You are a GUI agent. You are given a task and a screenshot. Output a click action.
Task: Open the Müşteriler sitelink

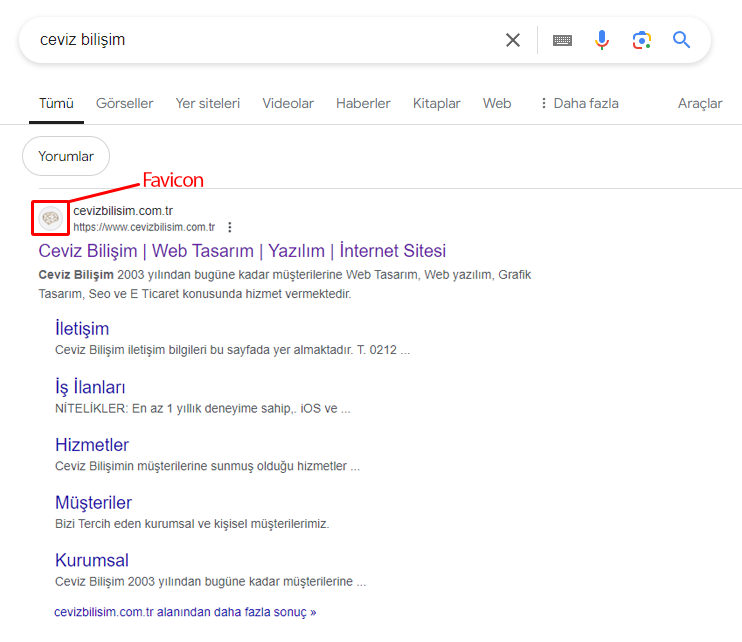point(93,502)
